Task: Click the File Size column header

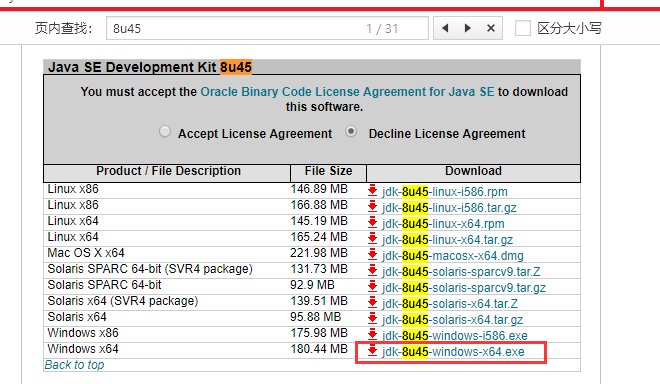Action: tap(328, 171)
